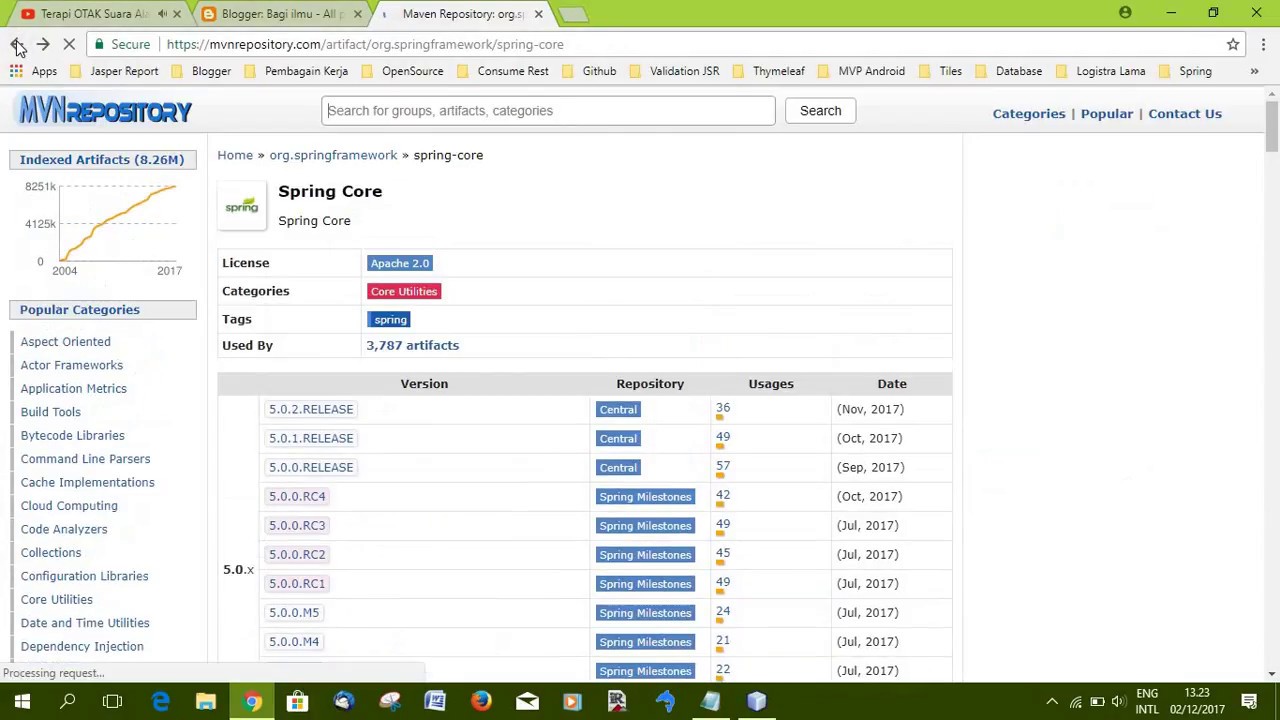Open the Aspect Oriented category
This screenshot has width=1280, height=720.
pyautogui.click(x=66, y=342)
